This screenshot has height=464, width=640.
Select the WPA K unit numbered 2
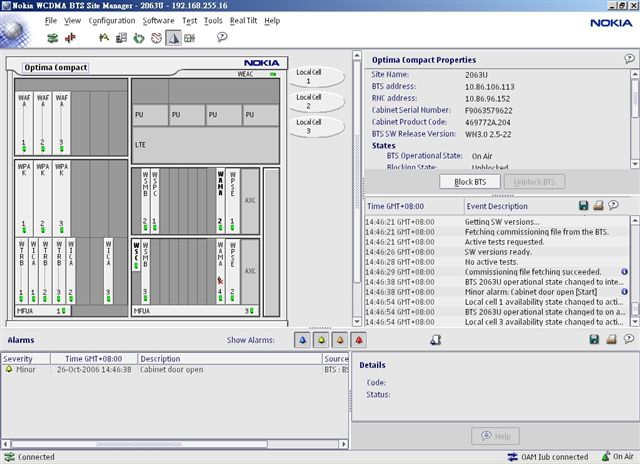[x=43, y=199]
